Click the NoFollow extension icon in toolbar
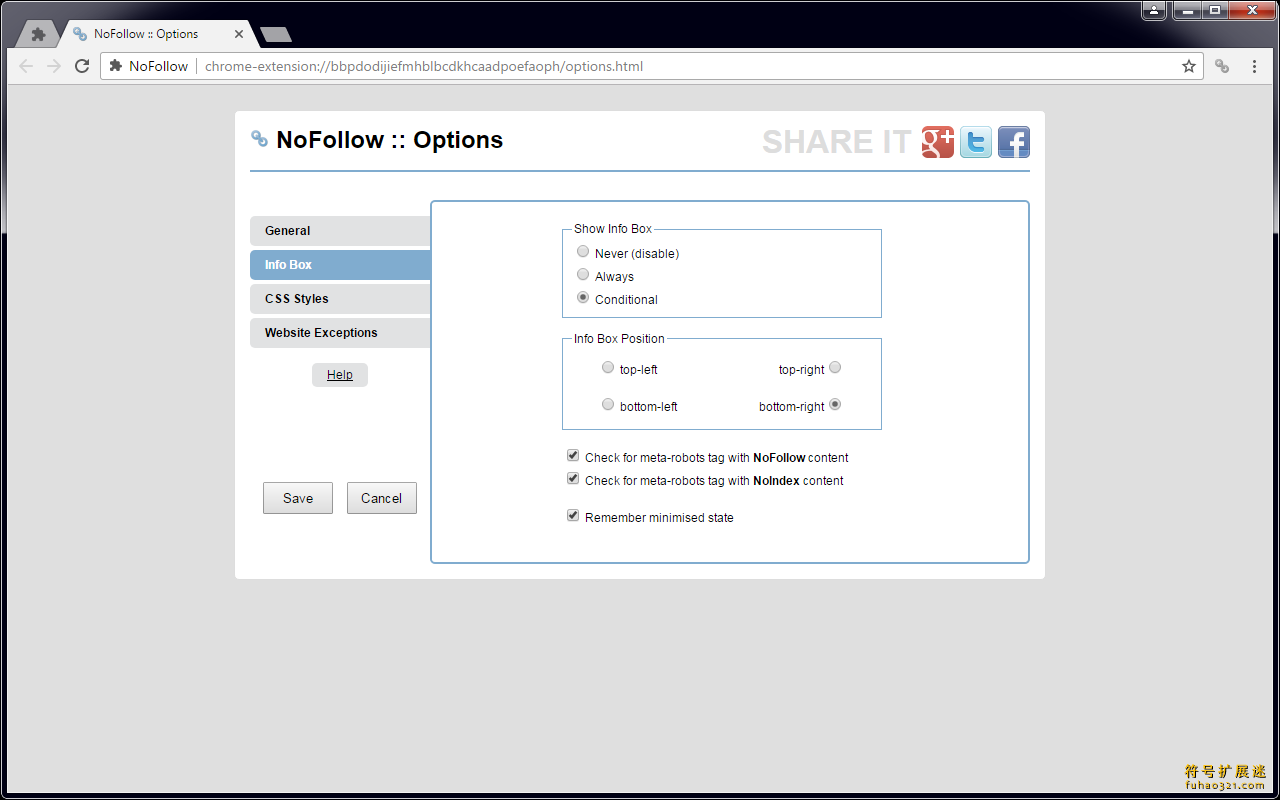The height and width of the screenshot is (800, 1280). click(1222, 66)
